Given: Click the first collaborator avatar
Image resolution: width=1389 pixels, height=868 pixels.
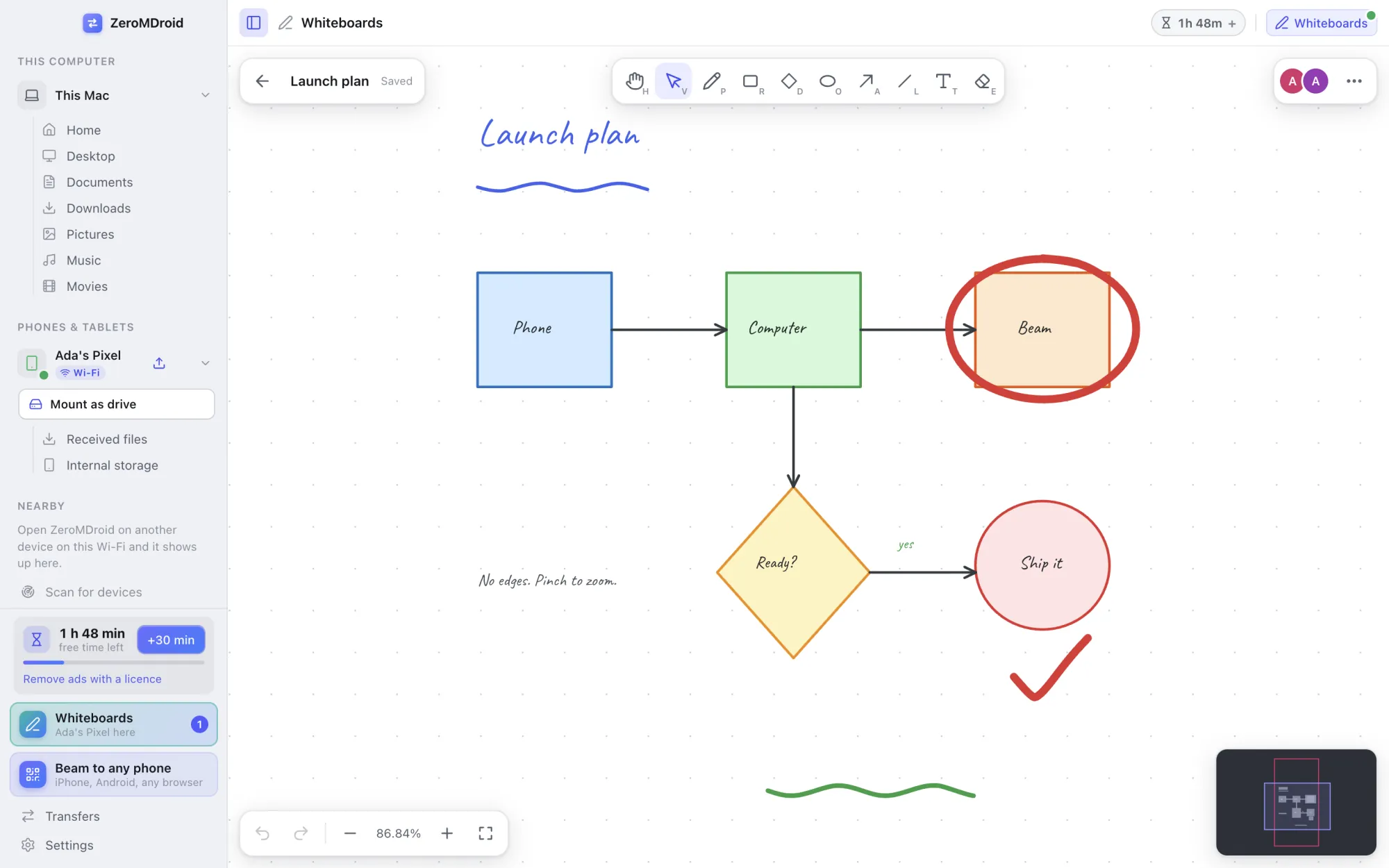Looking at the screenshot, I should pyautogui.click(x=1292, y=81).
